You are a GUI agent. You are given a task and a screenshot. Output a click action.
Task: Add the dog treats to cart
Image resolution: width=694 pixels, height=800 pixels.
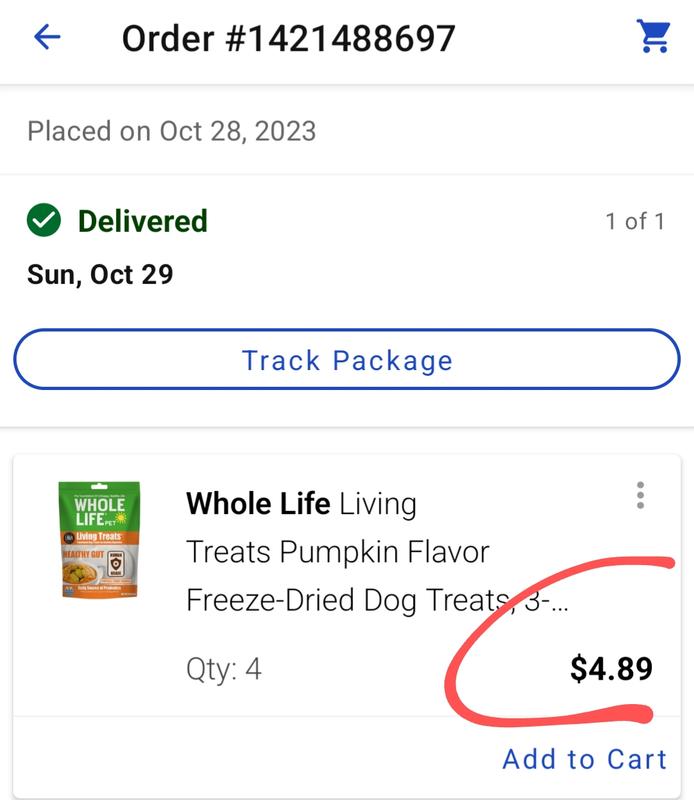pos(585,759)
